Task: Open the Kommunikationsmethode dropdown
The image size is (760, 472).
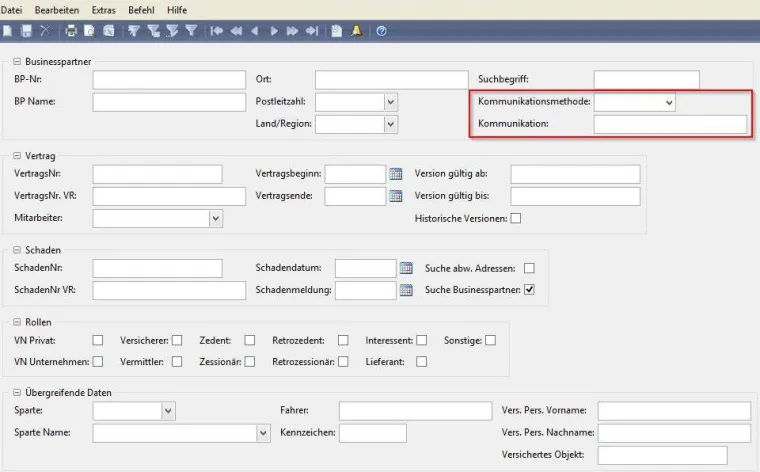Action: [x=669, y=102]
